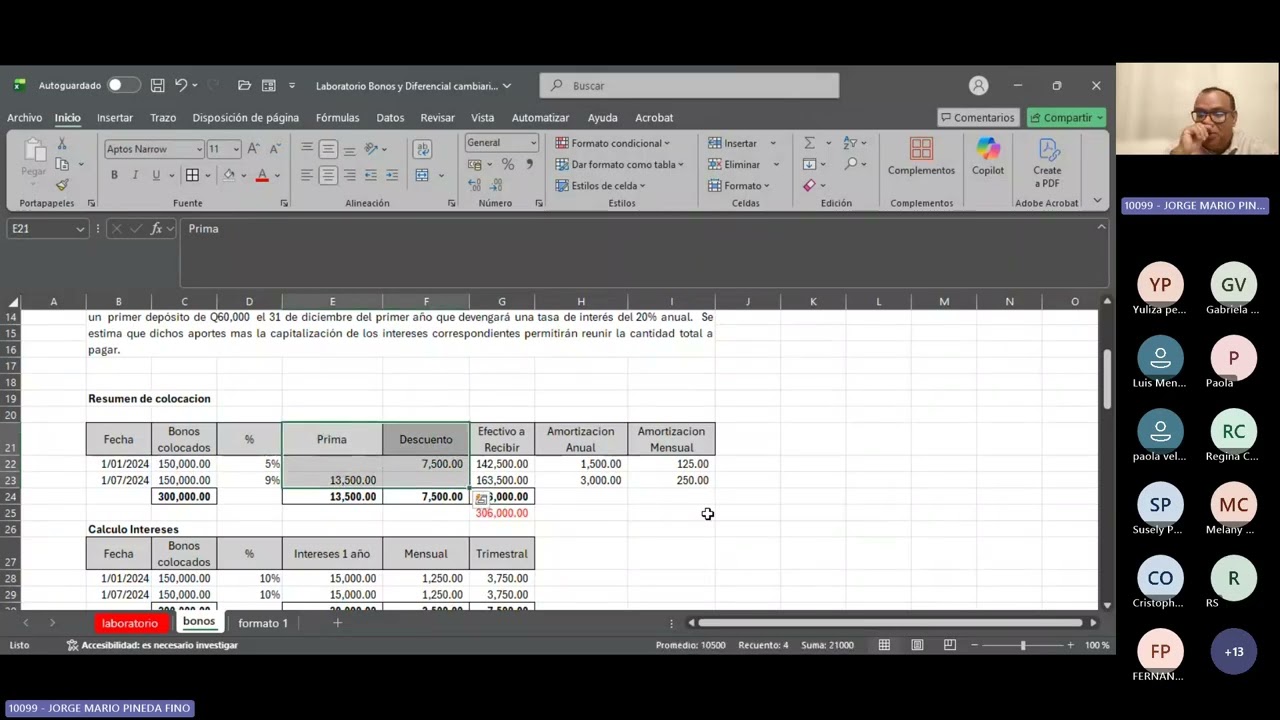This screenshot has height=720, width=1280.
Task: Launch Copilot from ribbon
Action: click(988, 157)
